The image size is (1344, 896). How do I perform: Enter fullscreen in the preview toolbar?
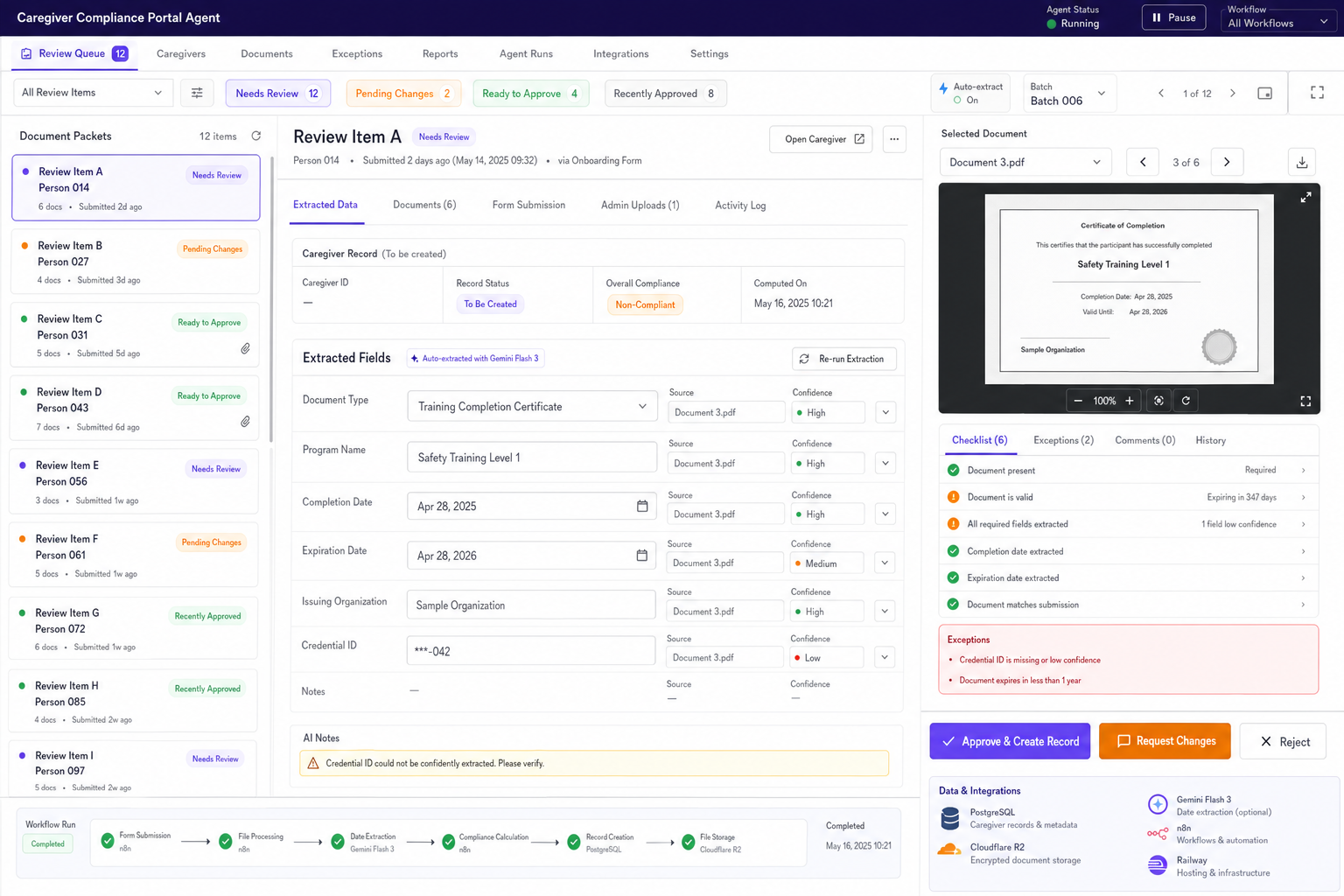pyautogui.click(x=1305, y=401)
